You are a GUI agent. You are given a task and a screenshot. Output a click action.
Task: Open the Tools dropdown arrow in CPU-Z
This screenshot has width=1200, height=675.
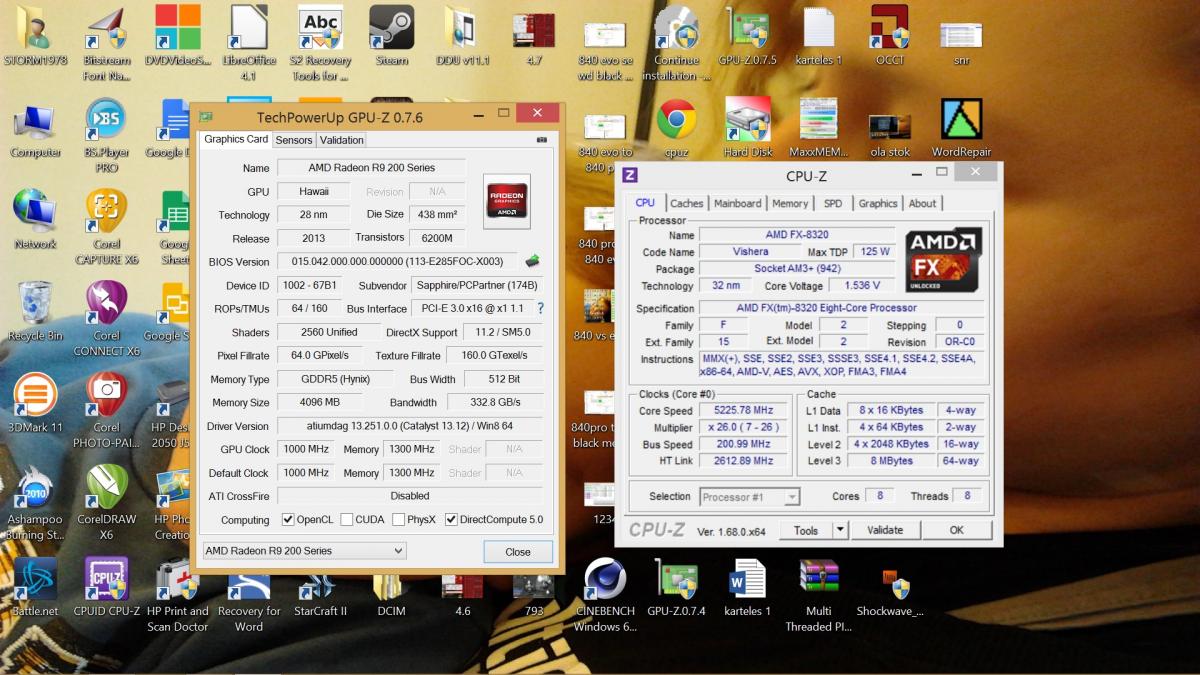point(840,530)
